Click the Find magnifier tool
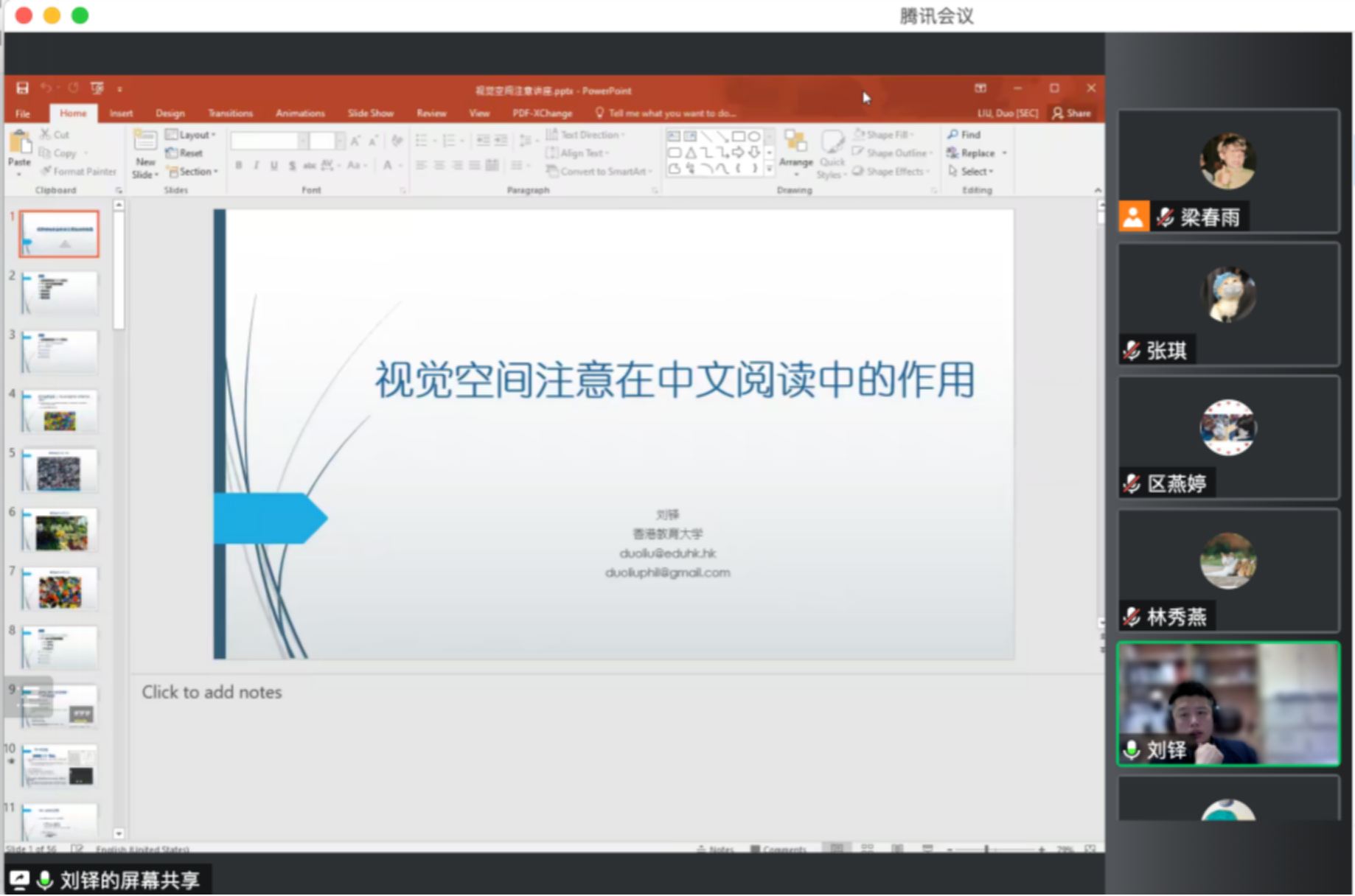The height and width of the screenshot is (896, 1355). (x=964, y=135)
